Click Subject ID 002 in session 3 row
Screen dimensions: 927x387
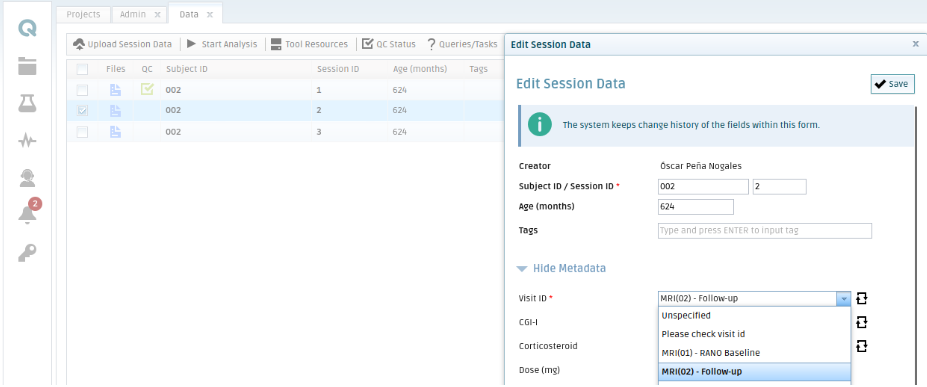[173, 132]
